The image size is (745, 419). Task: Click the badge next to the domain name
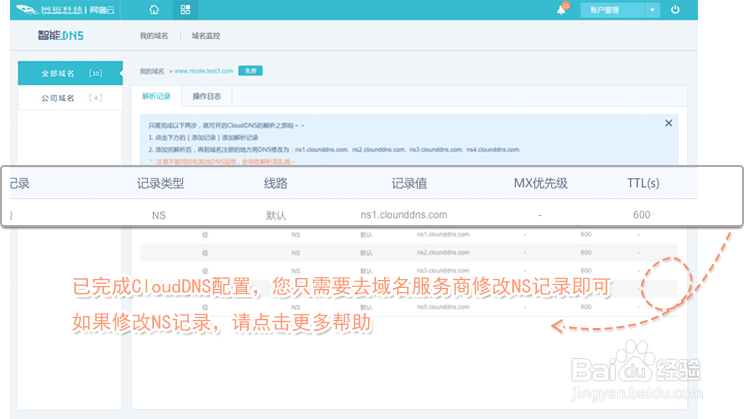(x=250, y=71)
